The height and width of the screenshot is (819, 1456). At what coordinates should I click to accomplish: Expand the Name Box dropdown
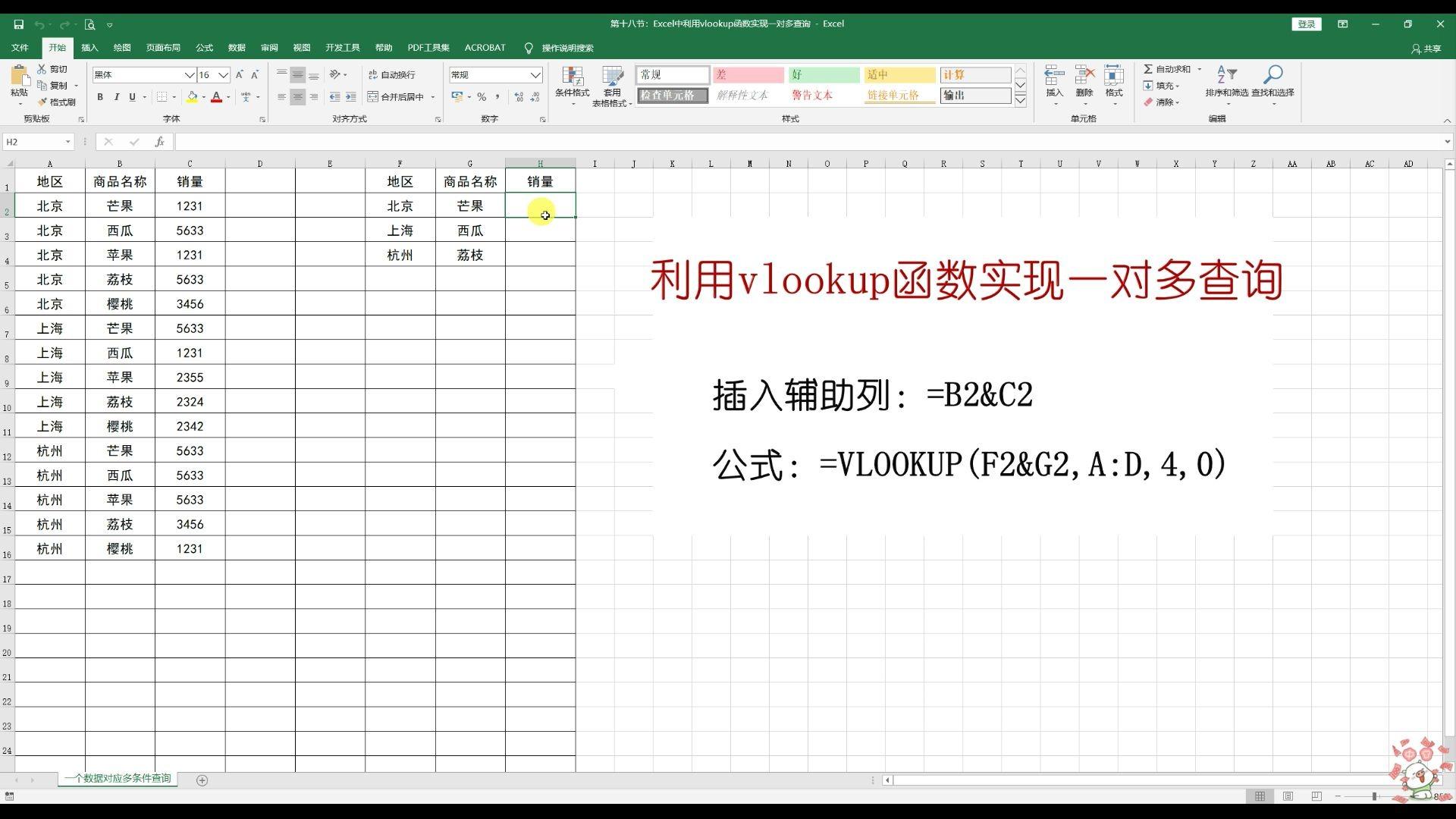[x=67, y=142]
